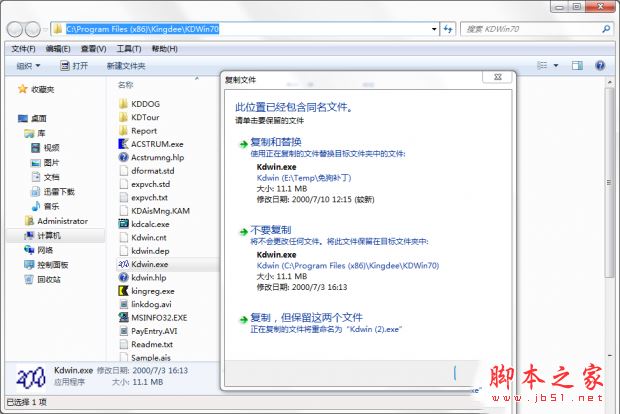The height and width of the screenshot is (414, 620).
Task: Click the kdcalc.exe file icon
Action: (123, 224)
